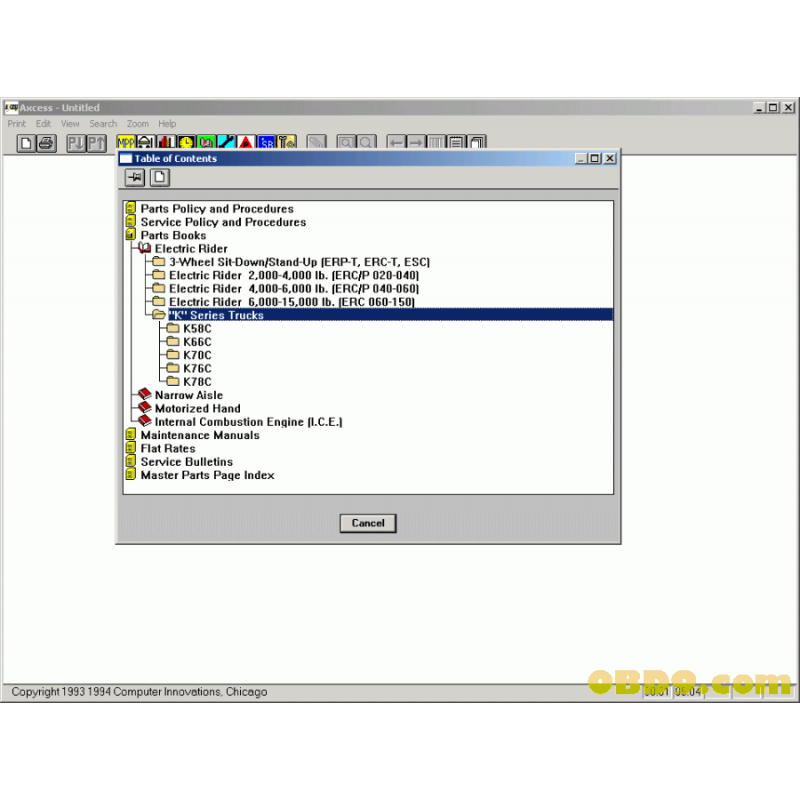Open the Print menu
The width and height of the screenshot is (800, 800).
(16, 123)
